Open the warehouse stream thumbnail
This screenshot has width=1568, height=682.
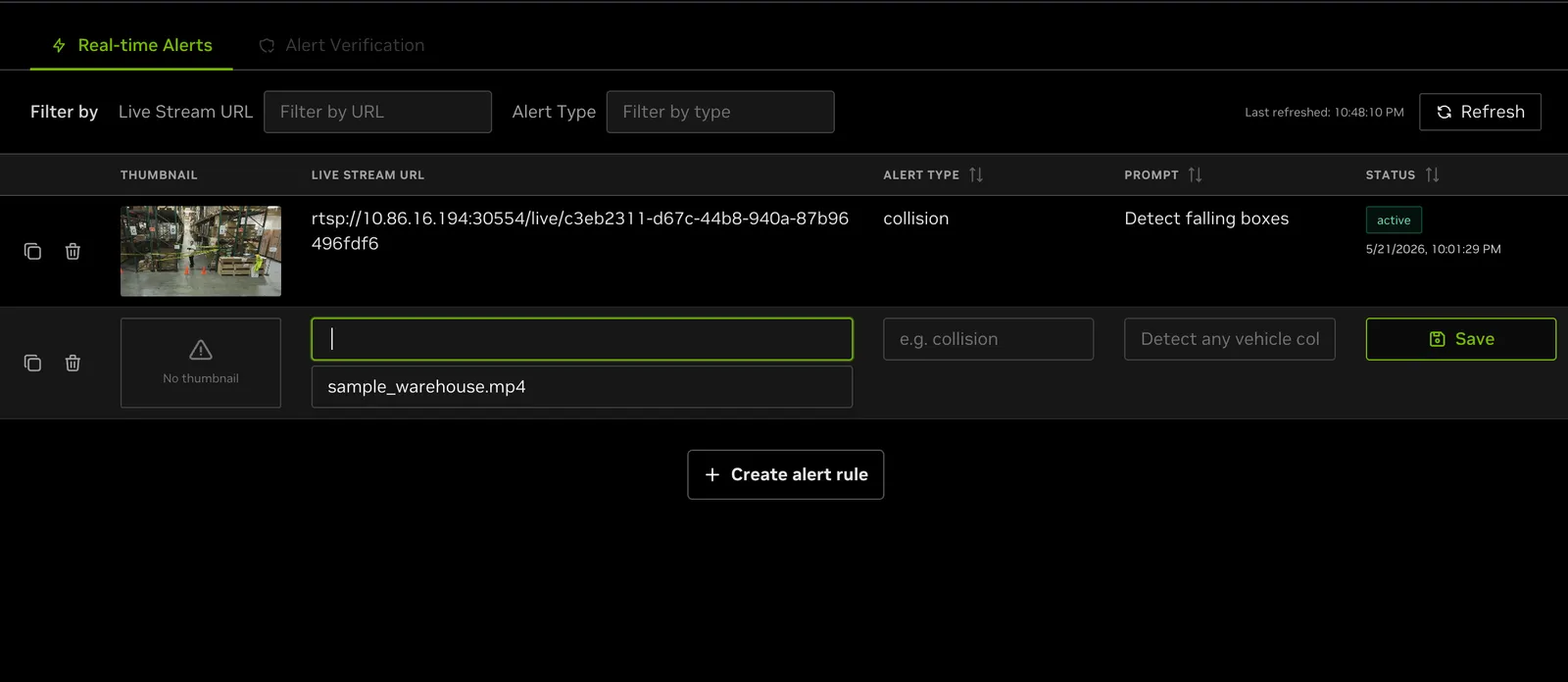(201, 251)
